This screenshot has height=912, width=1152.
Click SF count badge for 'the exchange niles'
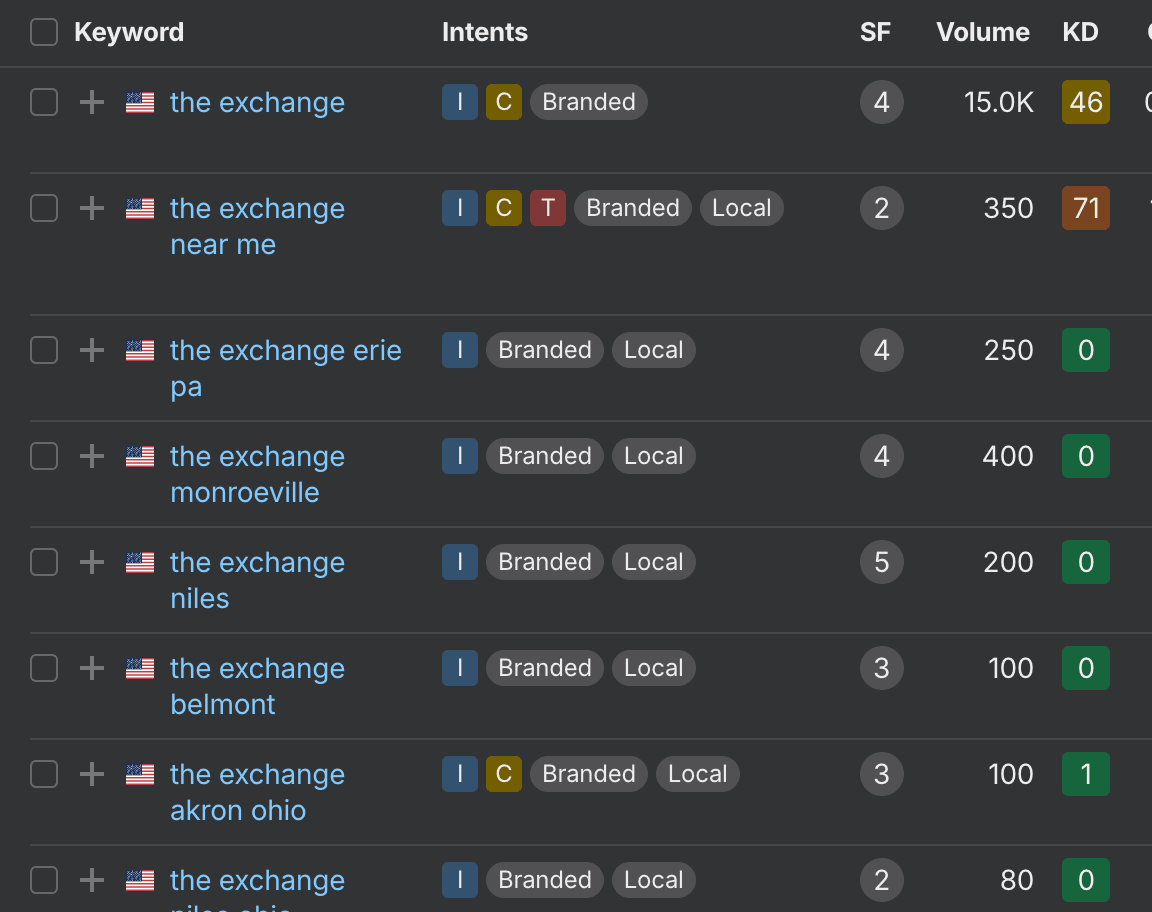tap(881, 562)
